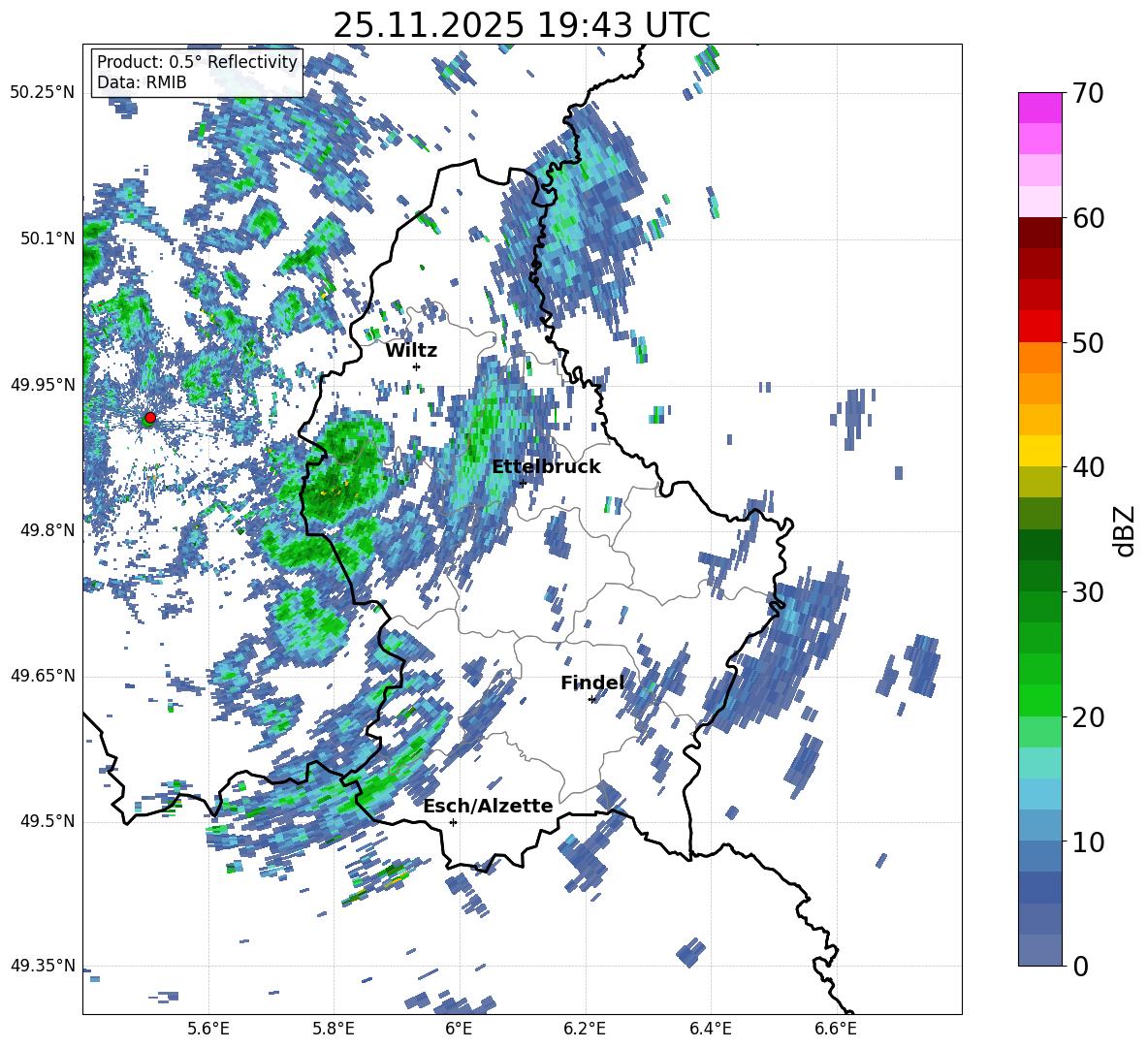Click the 49.35°N latitude label
This screenshot has width=1148, height=1048.
pyautogui.click(x=43, y=966)
